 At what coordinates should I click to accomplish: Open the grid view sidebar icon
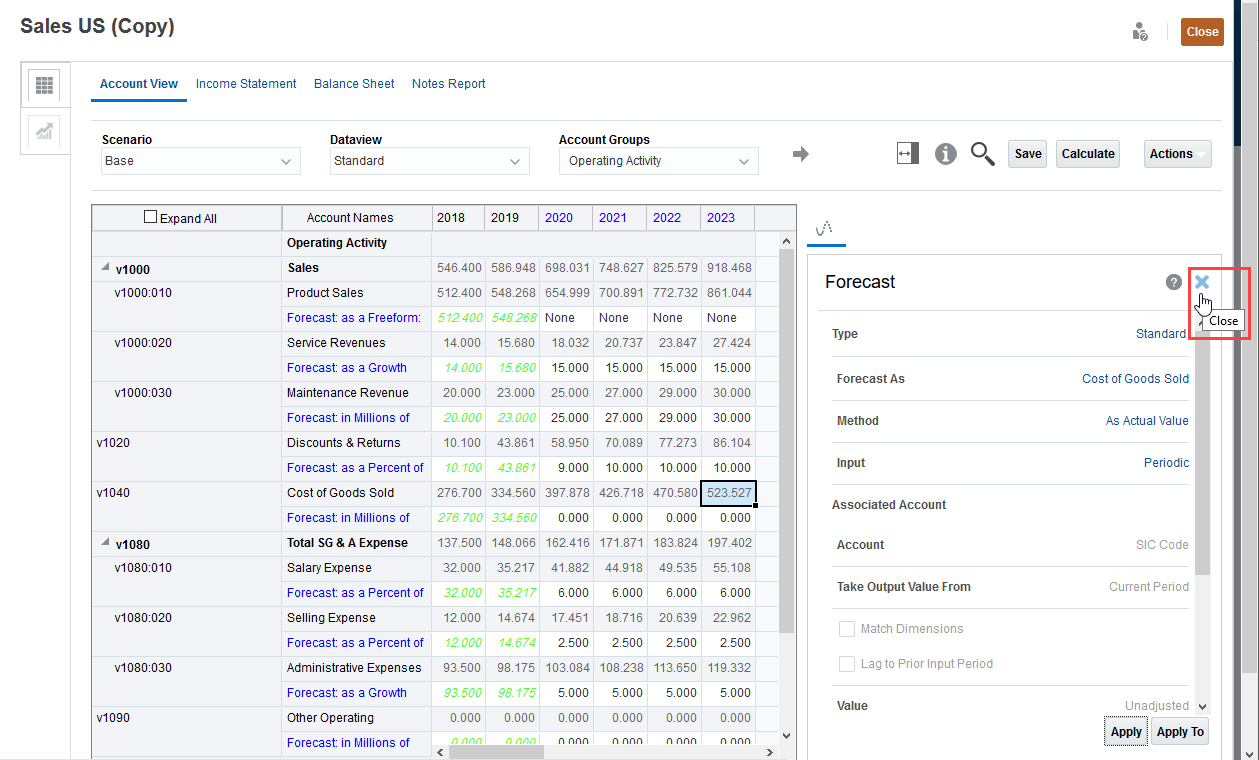(45, 86)
